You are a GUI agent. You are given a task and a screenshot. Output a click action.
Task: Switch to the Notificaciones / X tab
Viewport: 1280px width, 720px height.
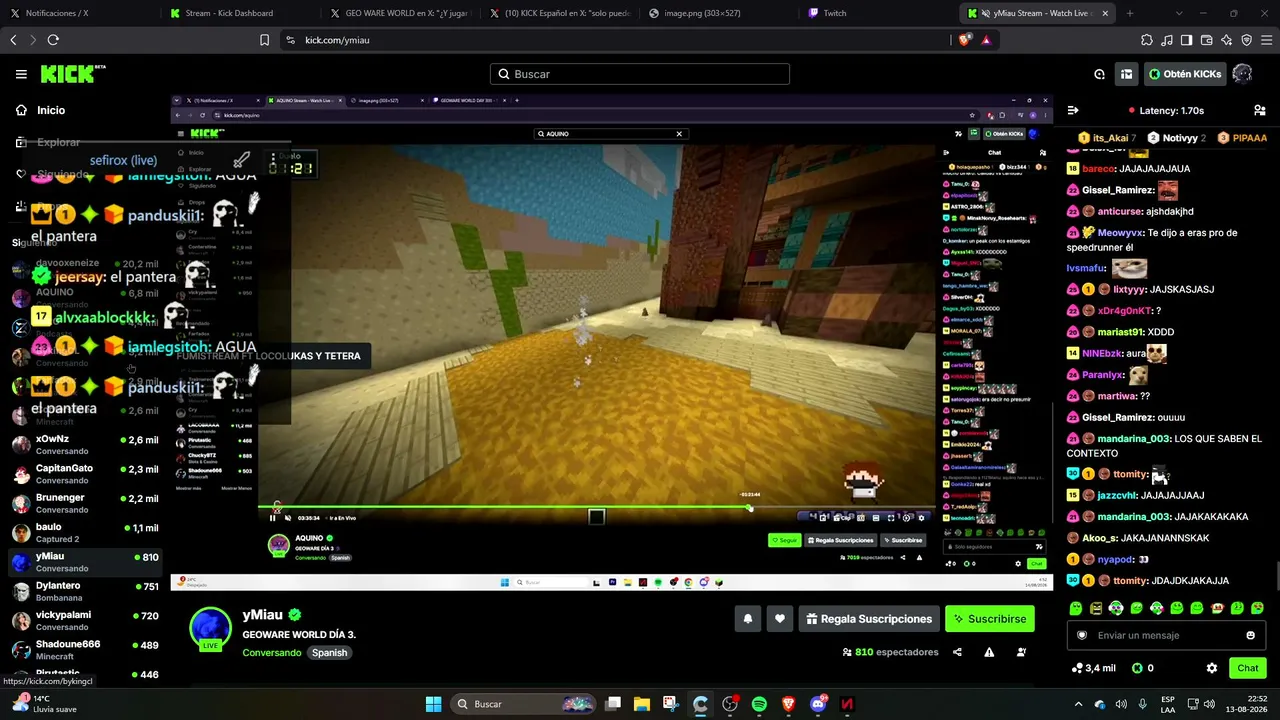[80, 13]
